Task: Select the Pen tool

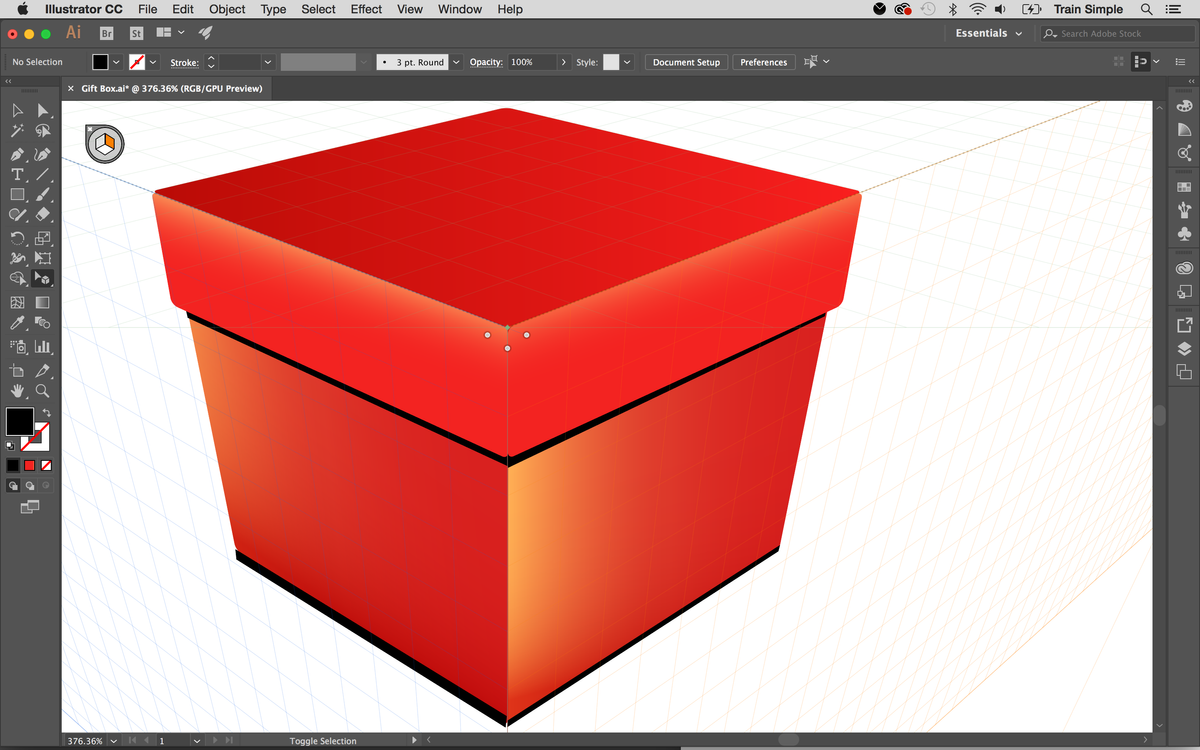Action: click(x=17, y=155)
